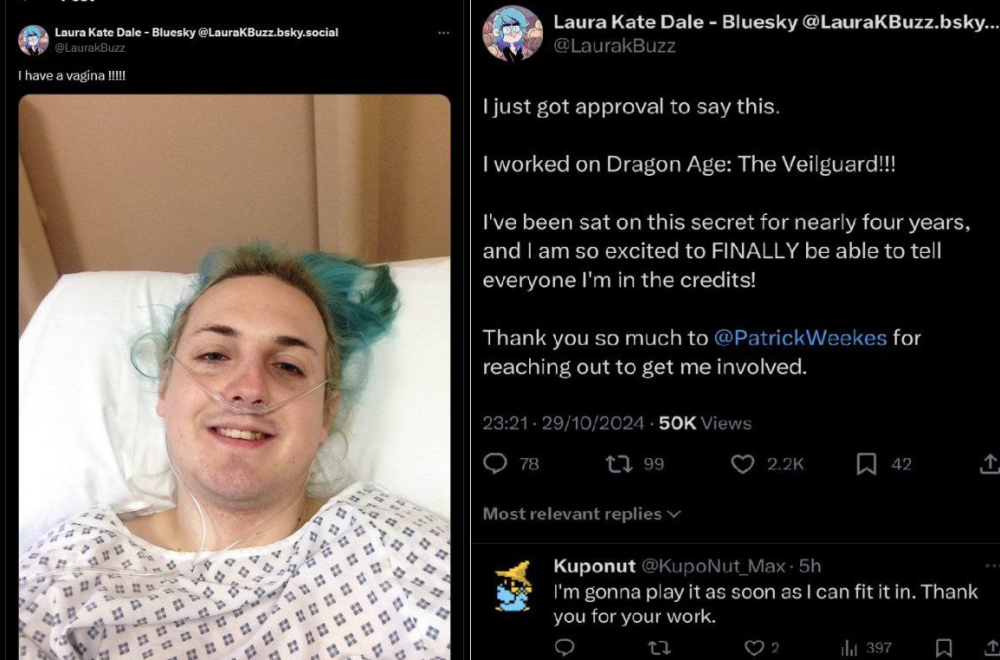
Task: Like Kuponut's reply with 2 hearts
Action: coord(754,648)
